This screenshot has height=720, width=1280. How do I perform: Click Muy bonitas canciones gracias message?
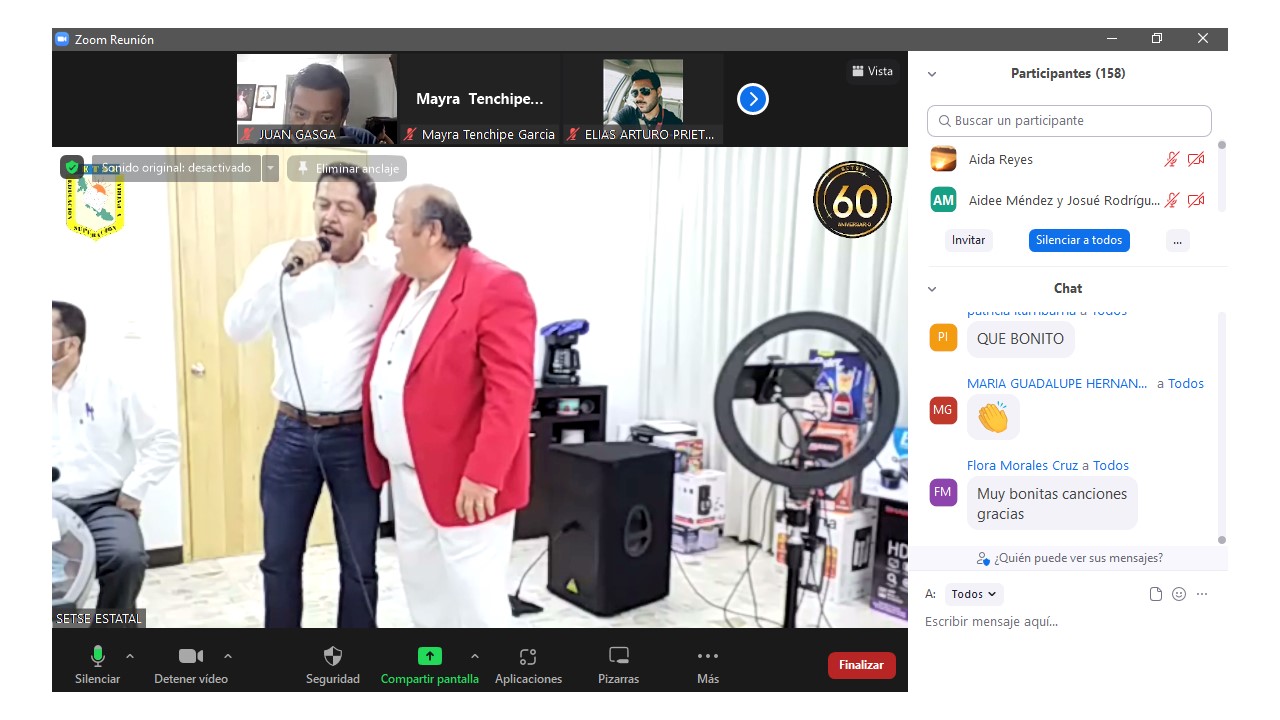(1052, 503)
